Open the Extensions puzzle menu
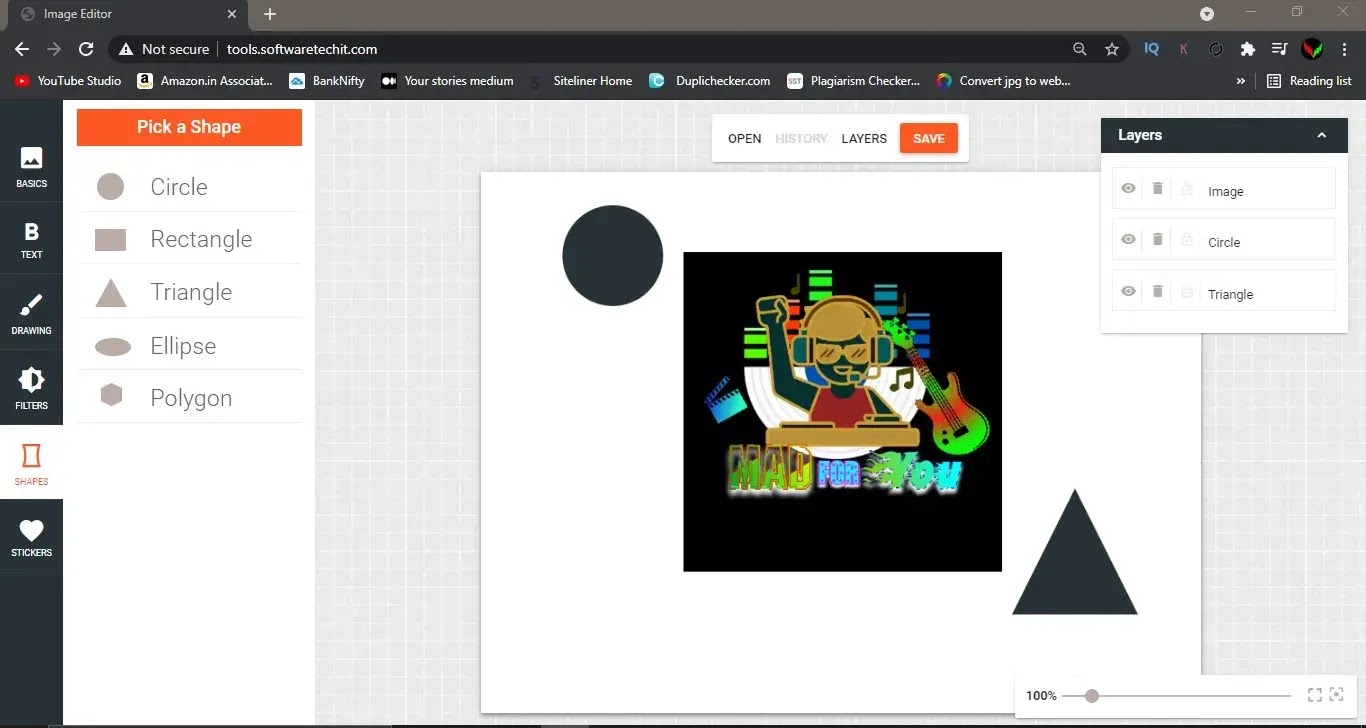The height and width of the screenshot is (728, 1366). coord(1247,49)
